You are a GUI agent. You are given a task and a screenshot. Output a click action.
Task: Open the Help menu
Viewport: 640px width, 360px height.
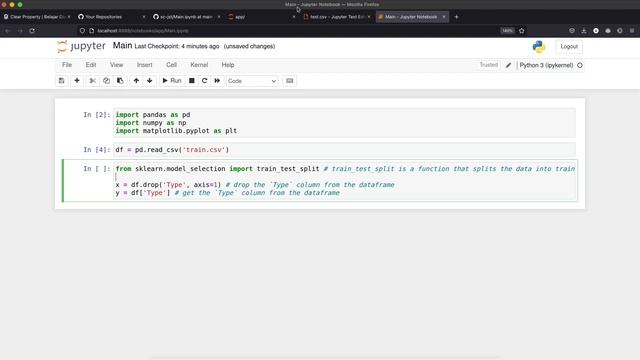point(228,65)
